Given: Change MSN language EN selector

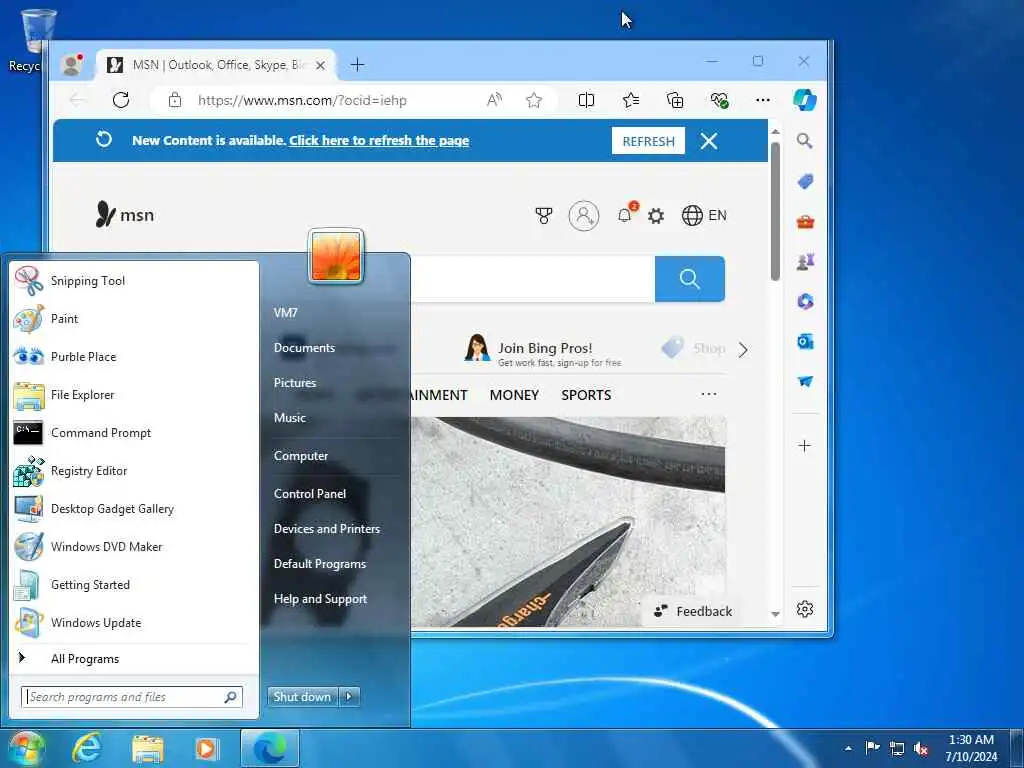Looking at the screenshot, I should [x=704, y=216].
